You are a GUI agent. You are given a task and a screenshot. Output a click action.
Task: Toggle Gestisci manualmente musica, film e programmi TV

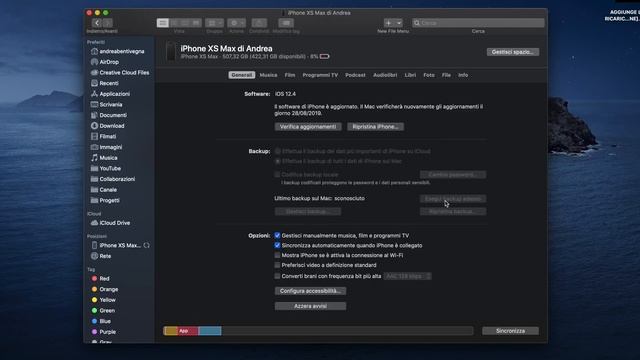click(277, 236)
